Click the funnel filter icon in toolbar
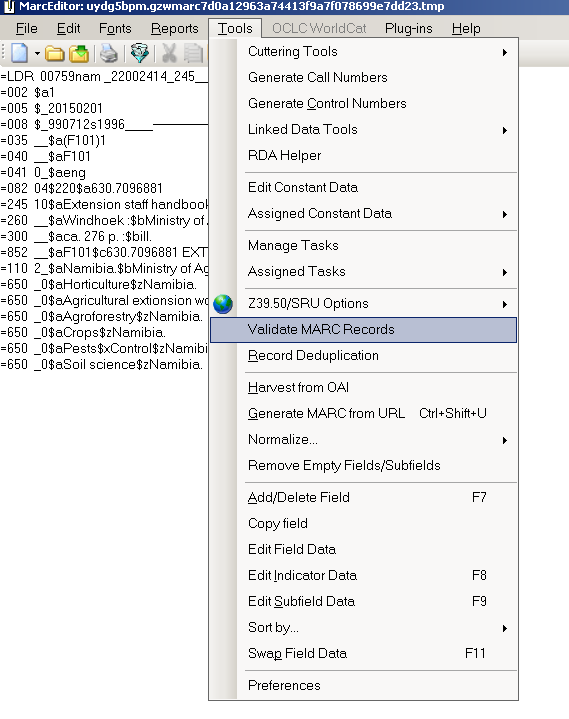Screen dimensions: 569x719 coord(139,53)
